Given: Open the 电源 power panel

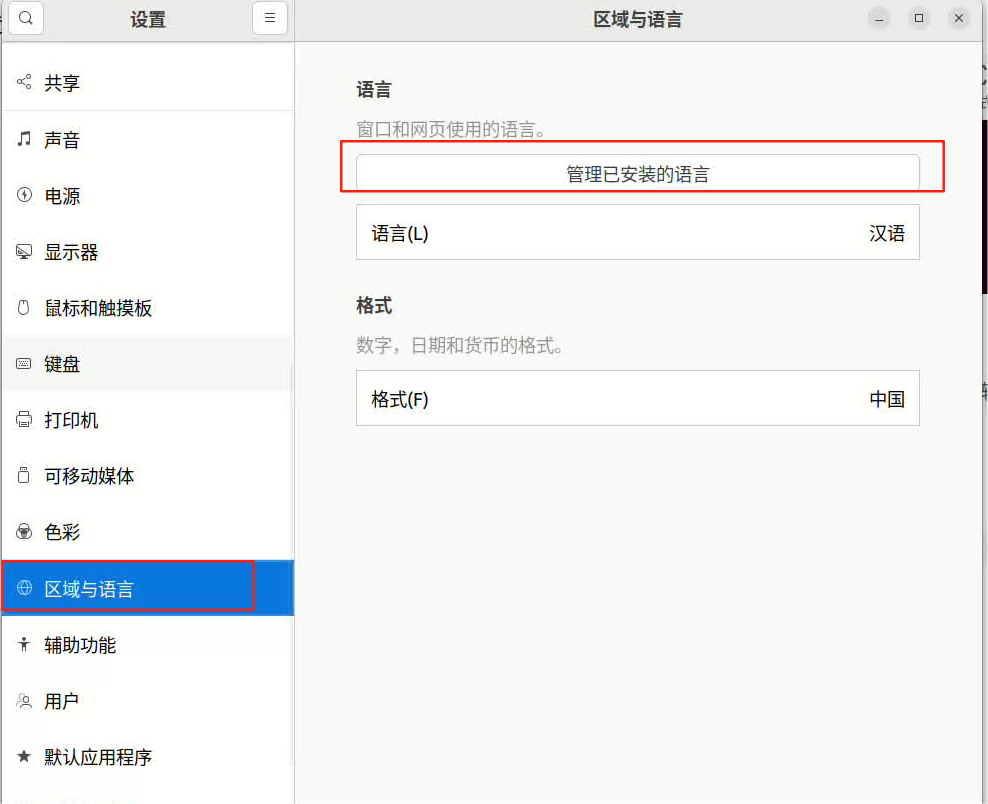Looking at the screenshot, I should click(148, 196).
